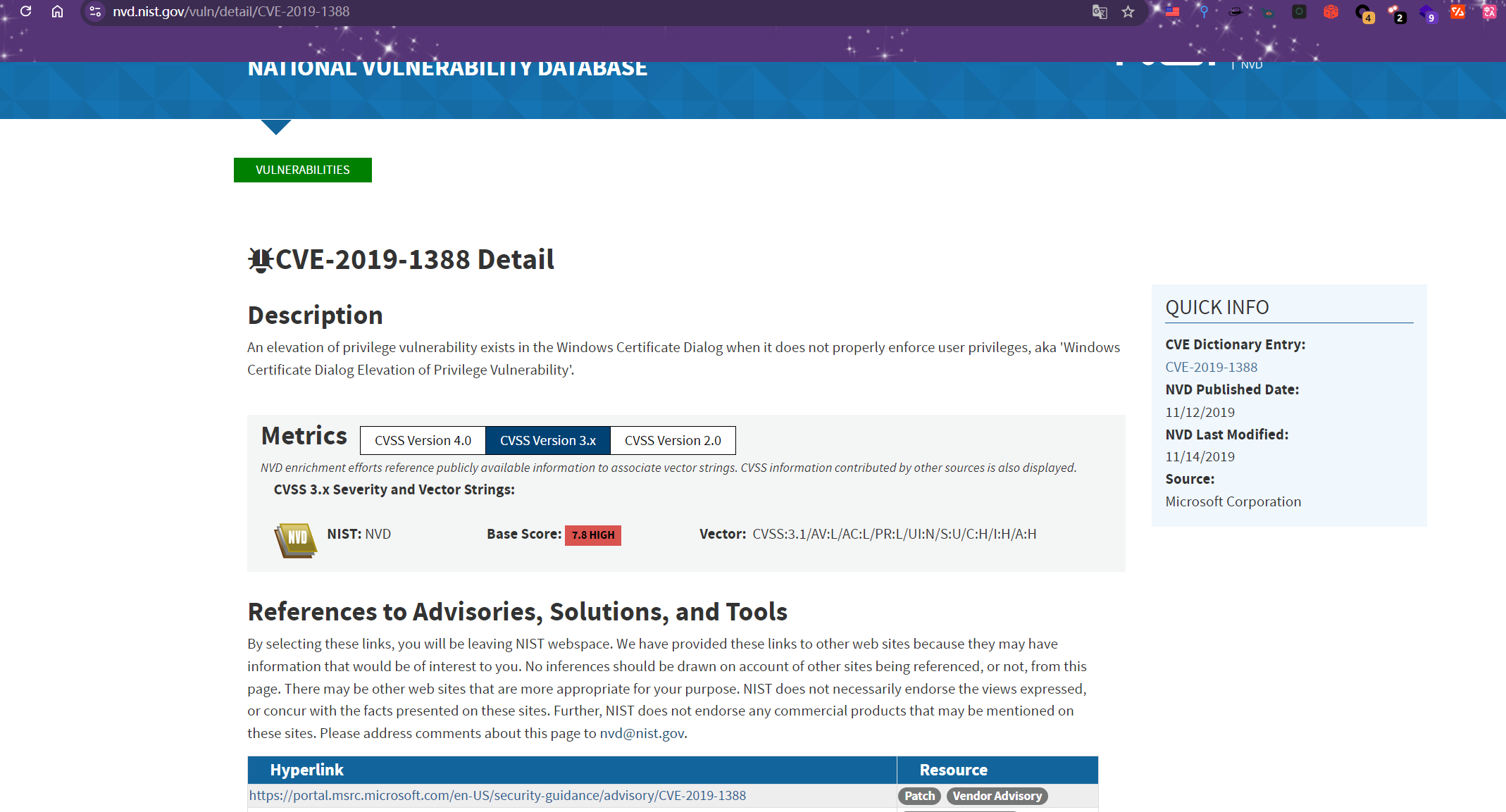
Task: Click the green VULNERABILITIES button
Action: [x=302, y=170]
